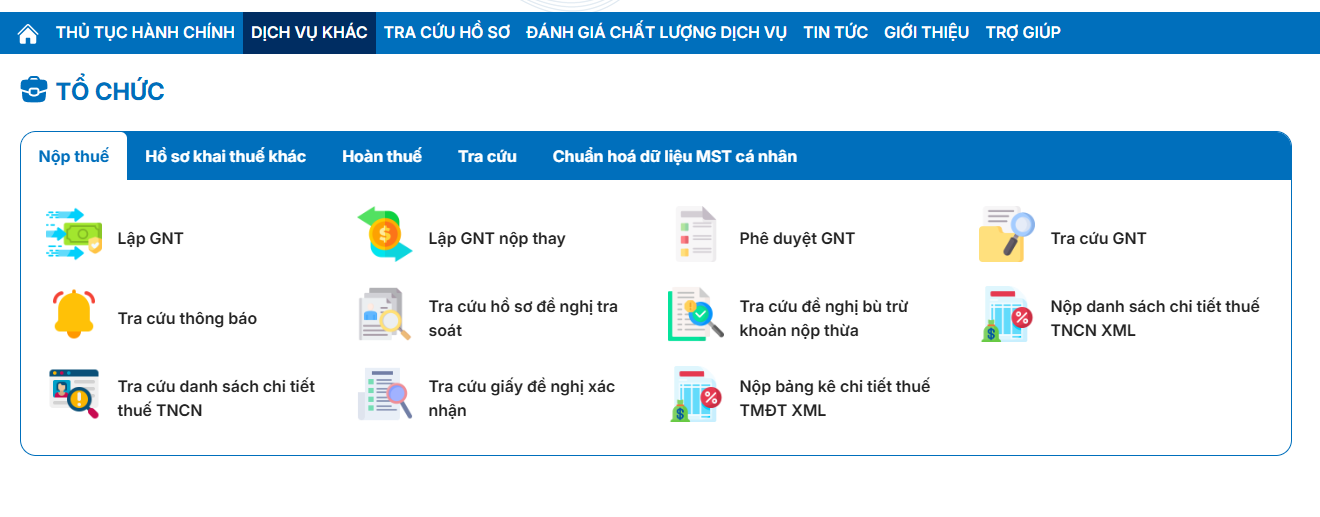Open the TRỢ GIÚP menu item
The height and width of the screenshot is (517, 1320).
tap(1023, 32)
